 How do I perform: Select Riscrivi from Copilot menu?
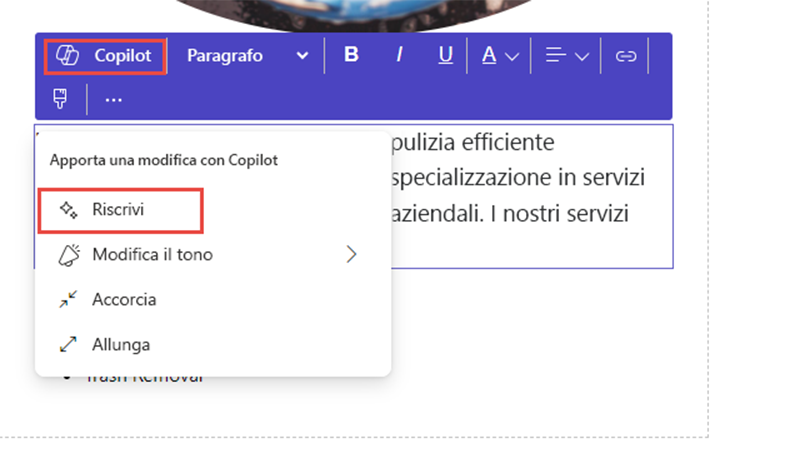121,210
